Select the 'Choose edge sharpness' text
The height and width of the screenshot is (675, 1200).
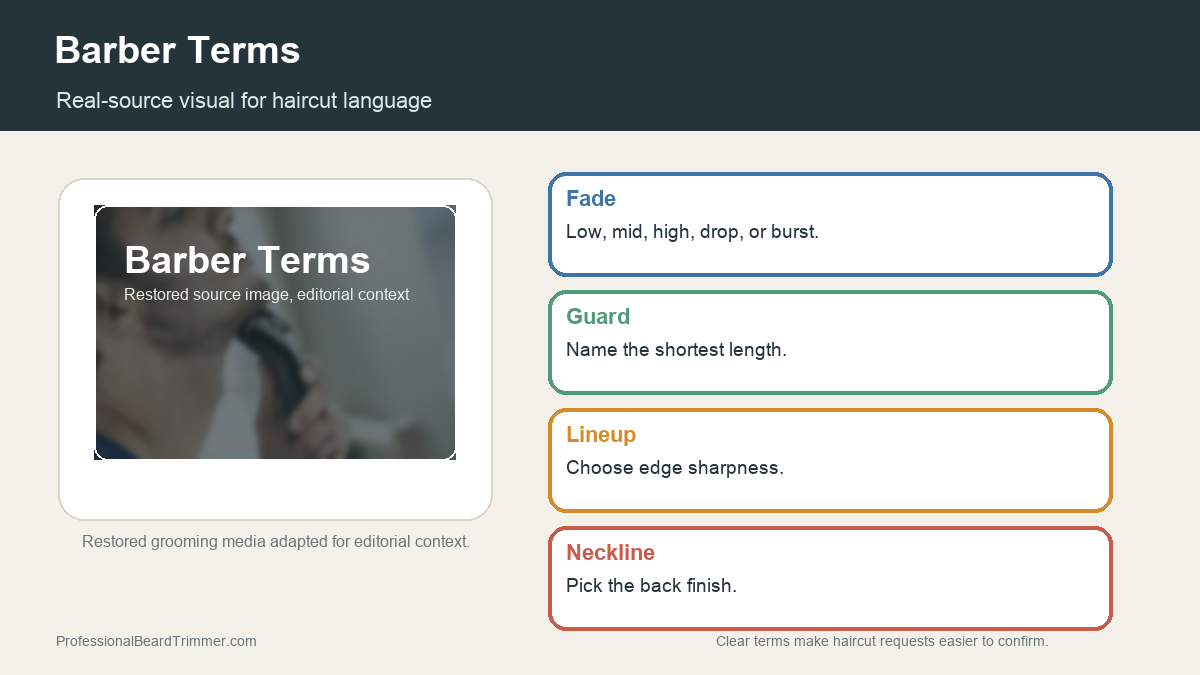tap(675, 468)
